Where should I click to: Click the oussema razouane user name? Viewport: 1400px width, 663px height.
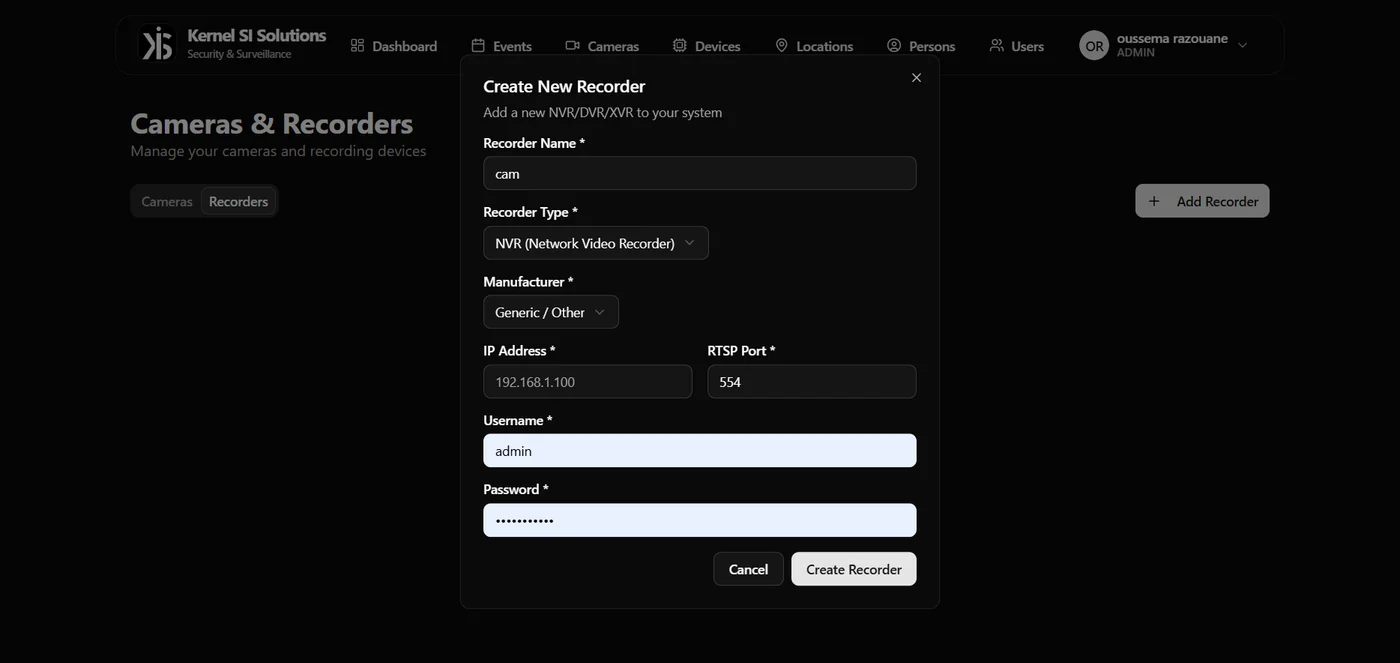point(1172,38)
